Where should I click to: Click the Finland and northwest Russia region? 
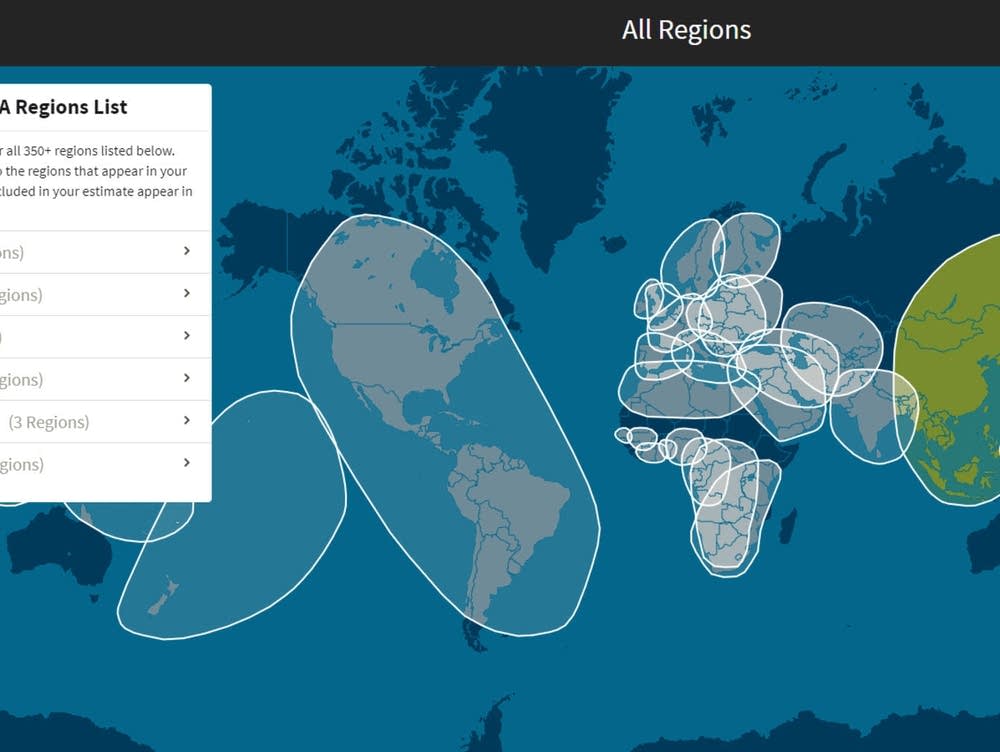(750, 242)
